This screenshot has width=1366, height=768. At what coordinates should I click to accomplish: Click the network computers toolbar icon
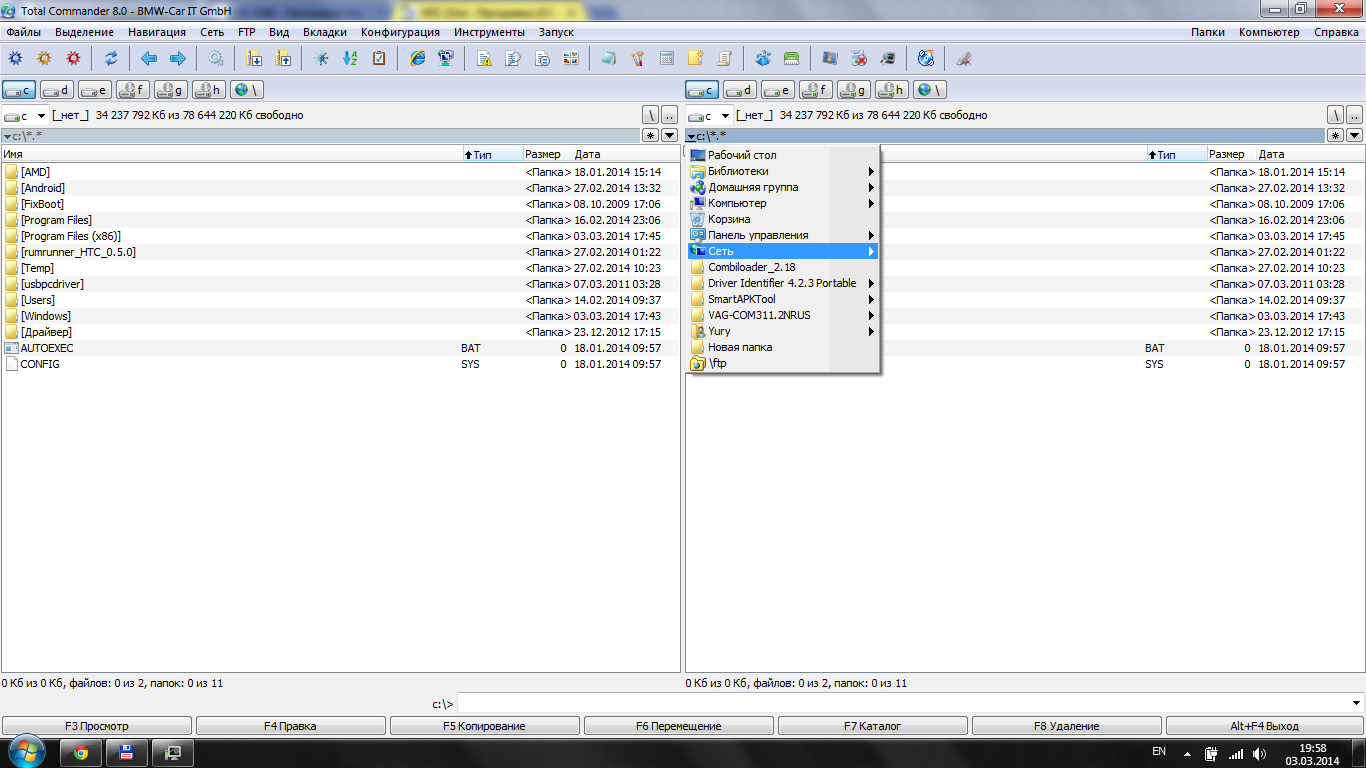[446, 58]
